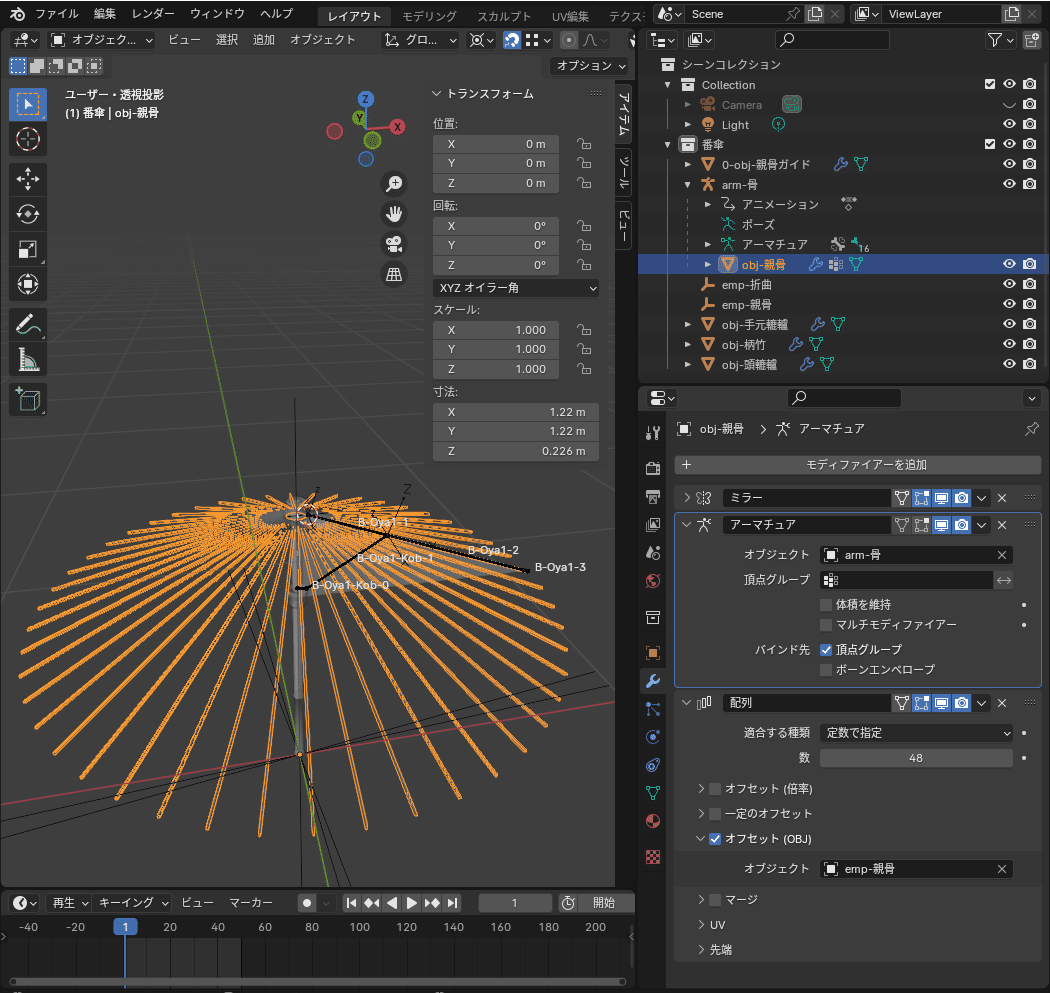
Task: Click モディファイアーを追加 button
Action: click(858, 465)
